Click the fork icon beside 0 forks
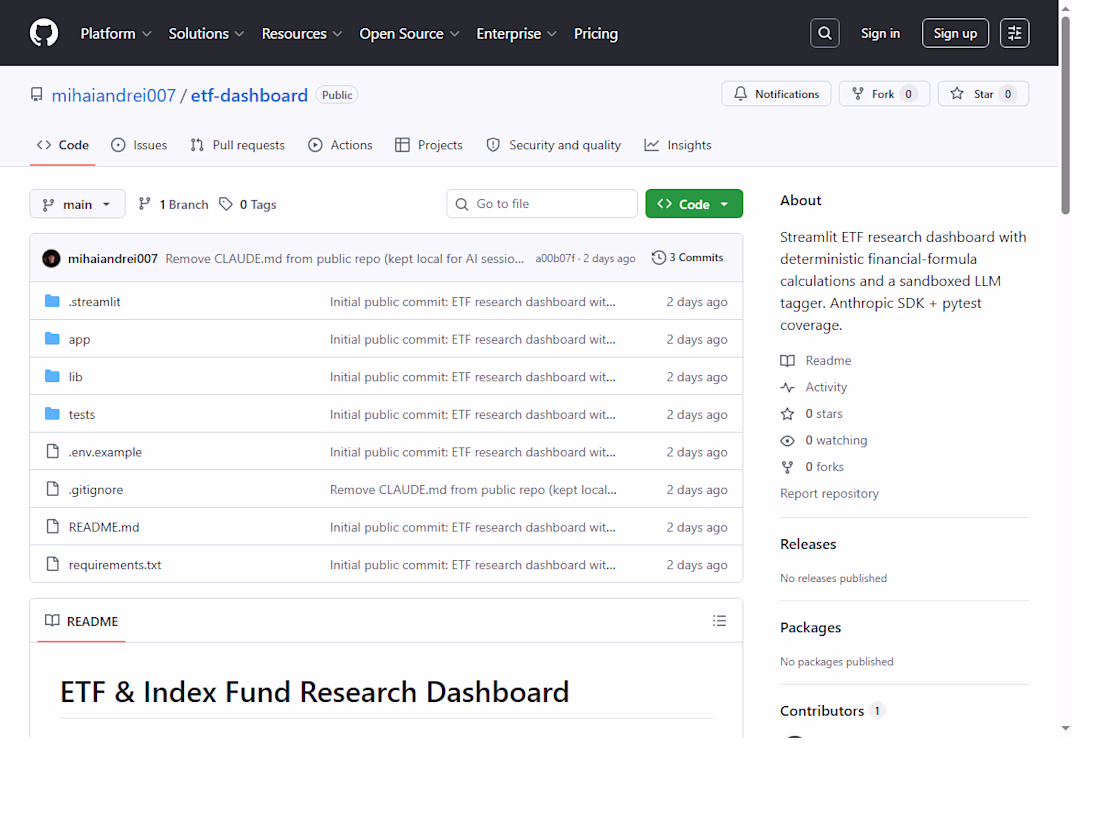Viewport: 1100px width, 825px height. pyautogui.click(x=787, y=467)
